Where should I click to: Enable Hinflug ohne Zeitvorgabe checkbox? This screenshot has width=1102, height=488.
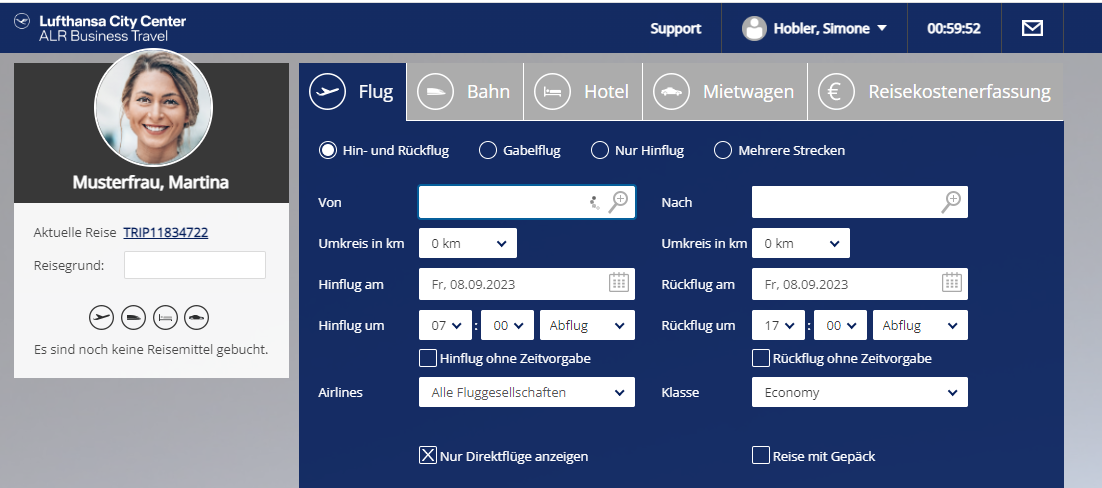coord(428,358)
